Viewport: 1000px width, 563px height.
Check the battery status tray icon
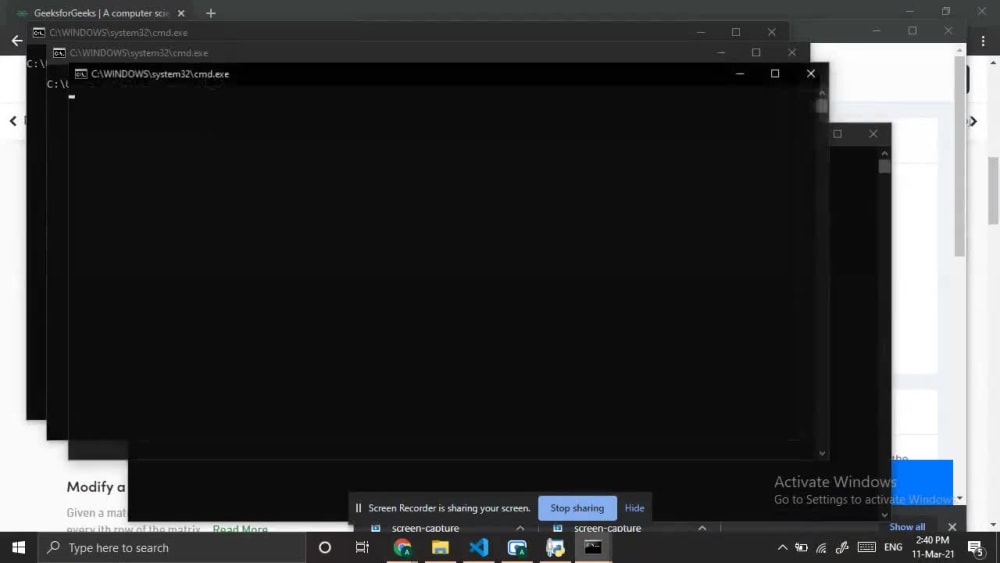(x=802, y=548)
